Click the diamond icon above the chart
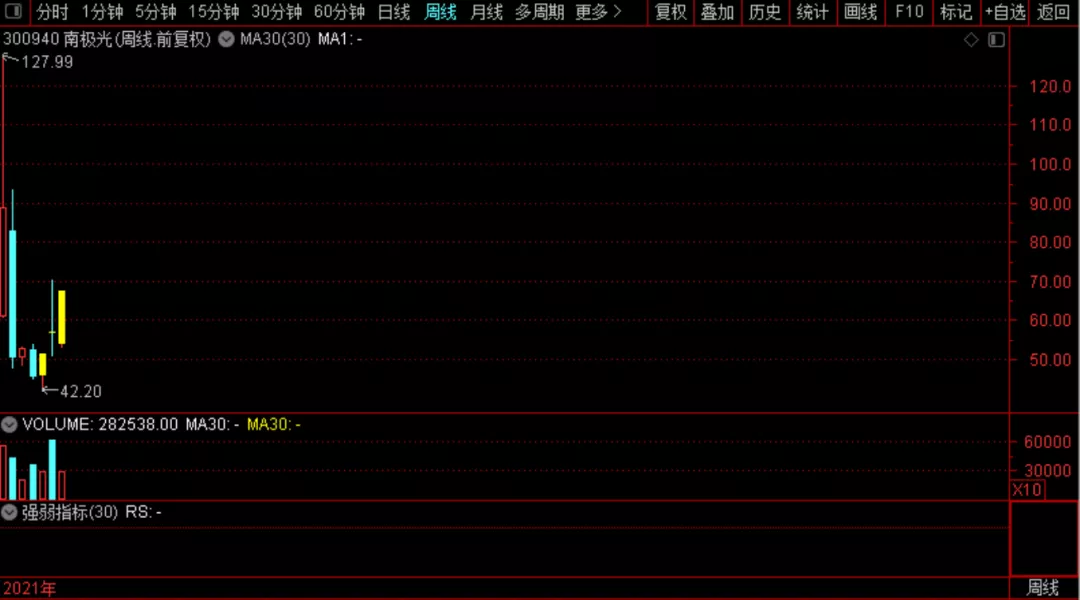 point(971,40)
